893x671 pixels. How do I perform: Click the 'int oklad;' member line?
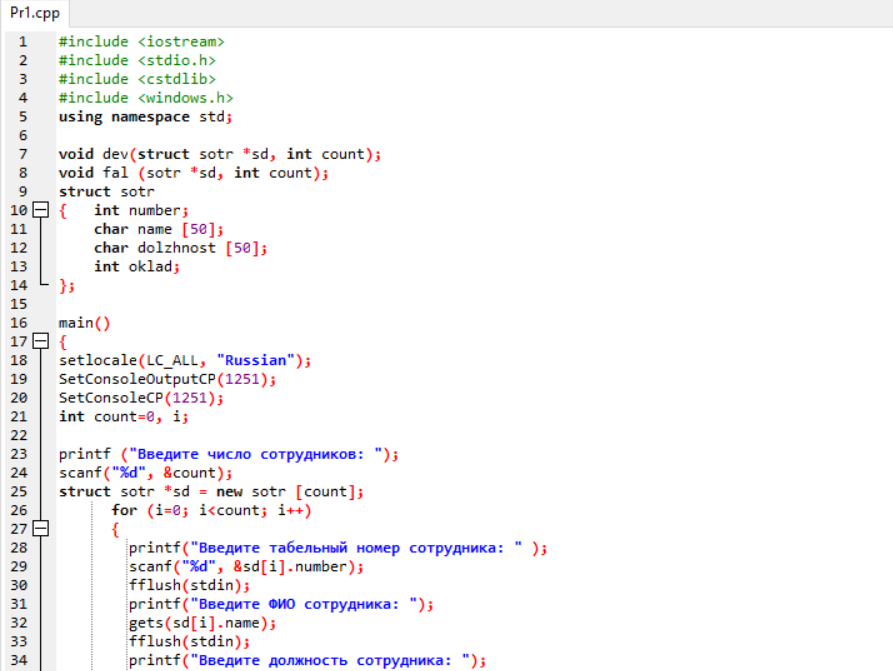pos(137,267)
